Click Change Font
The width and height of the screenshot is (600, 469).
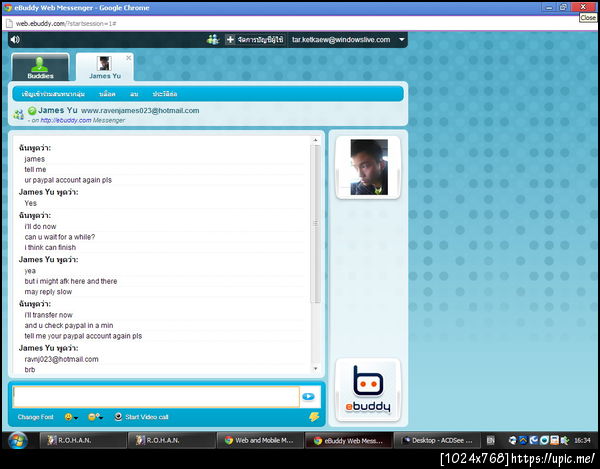tap(35, 417)
